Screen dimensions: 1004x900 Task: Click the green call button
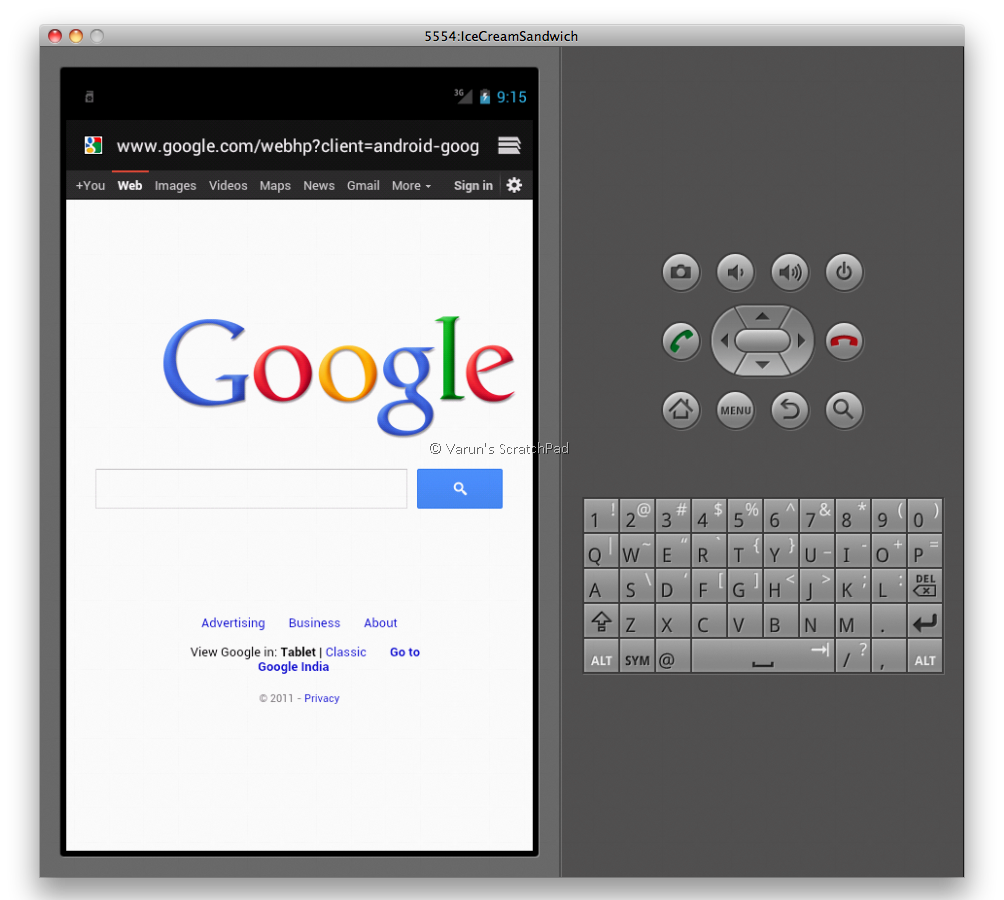pos(681,341)
